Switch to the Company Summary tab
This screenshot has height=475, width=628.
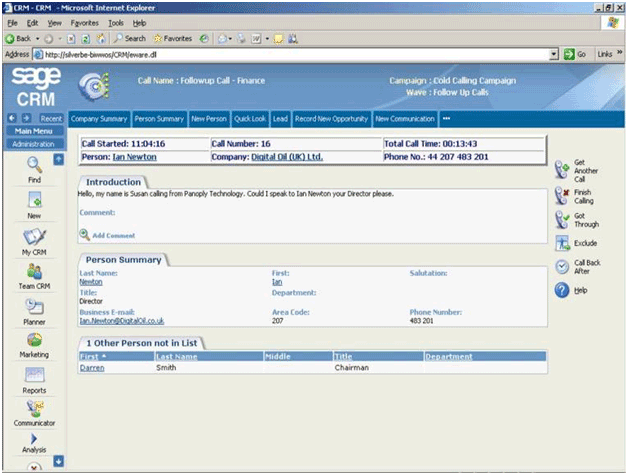[x=99, y=119]
